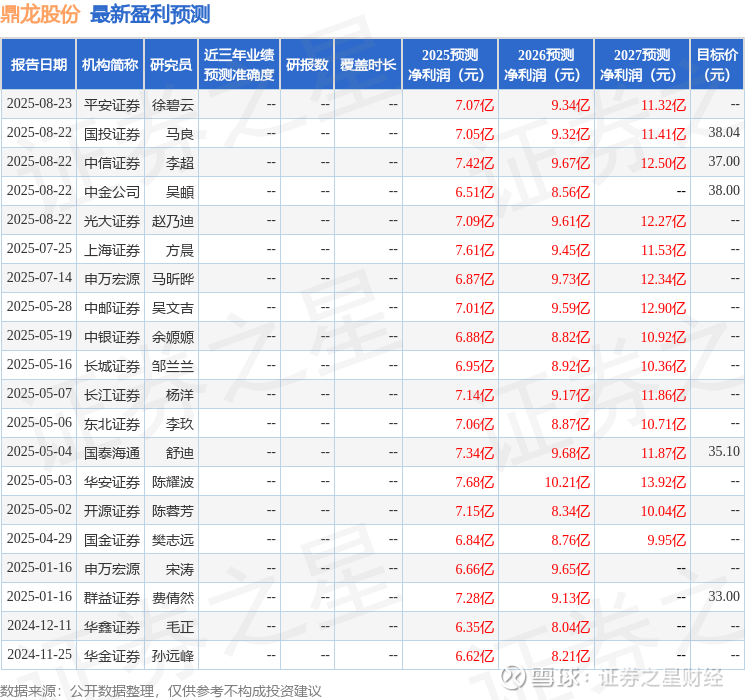Click the 数据来源 disclaimer footer text

point(161,691)
